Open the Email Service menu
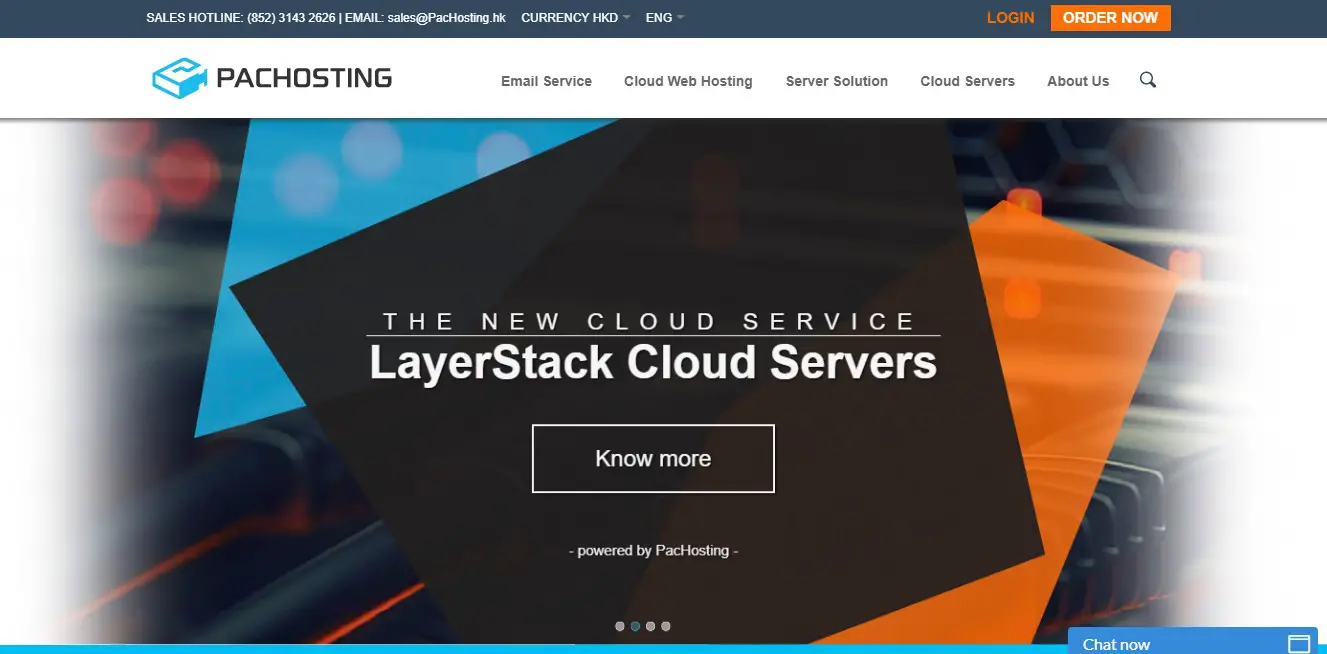1327x654 pixels. [x=546, y=81]
